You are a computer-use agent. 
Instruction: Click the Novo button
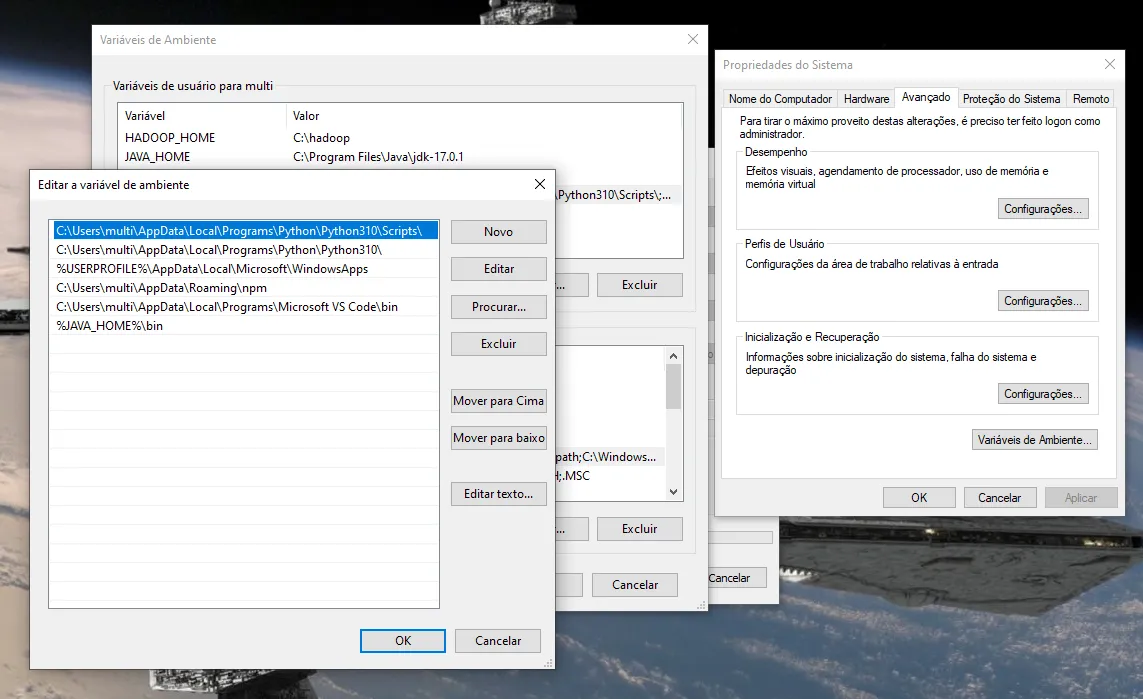[499, 232]
